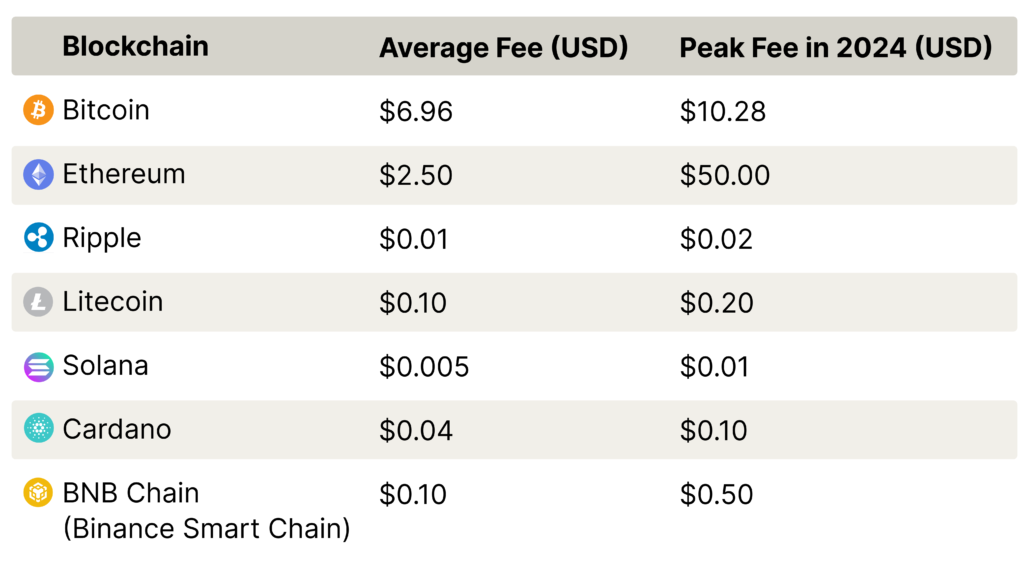Select Bitcoin's $10.28 peak fee cell
Viewport: 1024px width, 577px height.
(723, 111)
